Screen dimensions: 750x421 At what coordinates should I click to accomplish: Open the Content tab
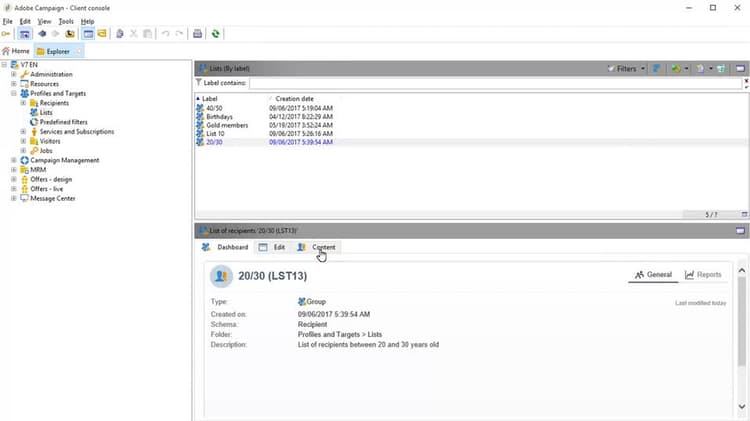tap(317, 247)
